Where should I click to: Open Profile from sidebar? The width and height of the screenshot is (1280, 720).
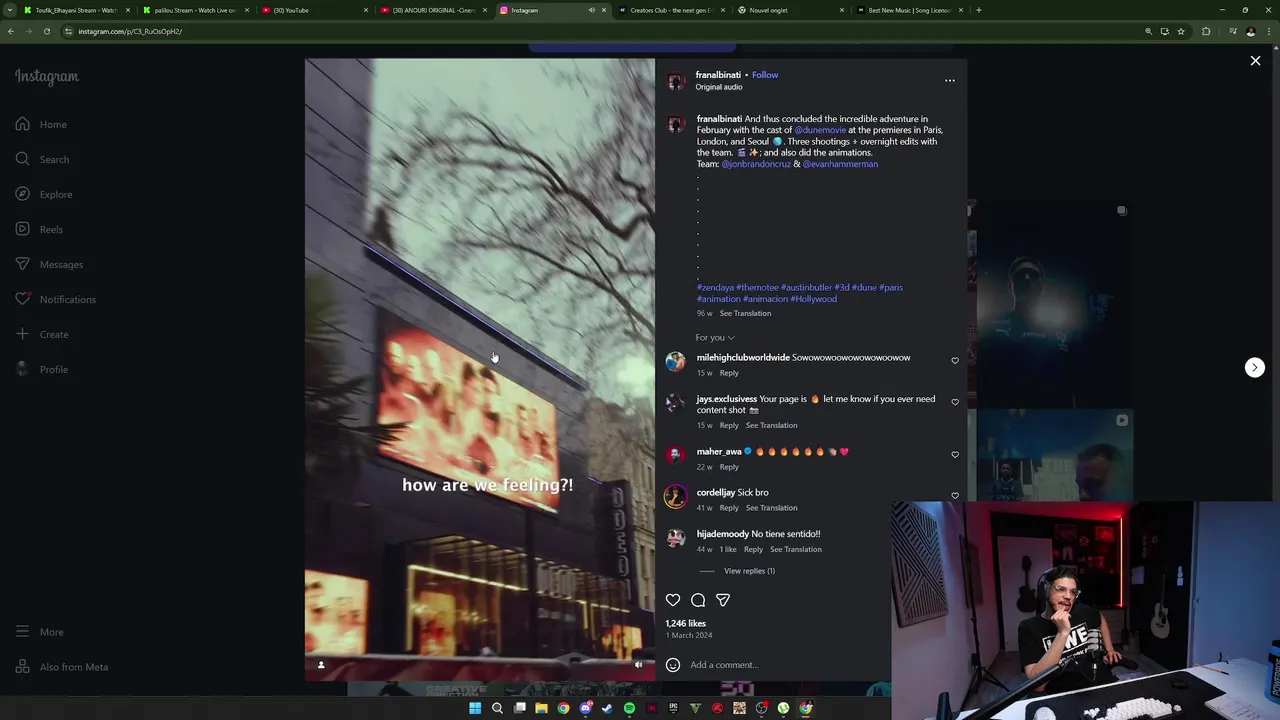pyautogui.click(x=41, y=369)
